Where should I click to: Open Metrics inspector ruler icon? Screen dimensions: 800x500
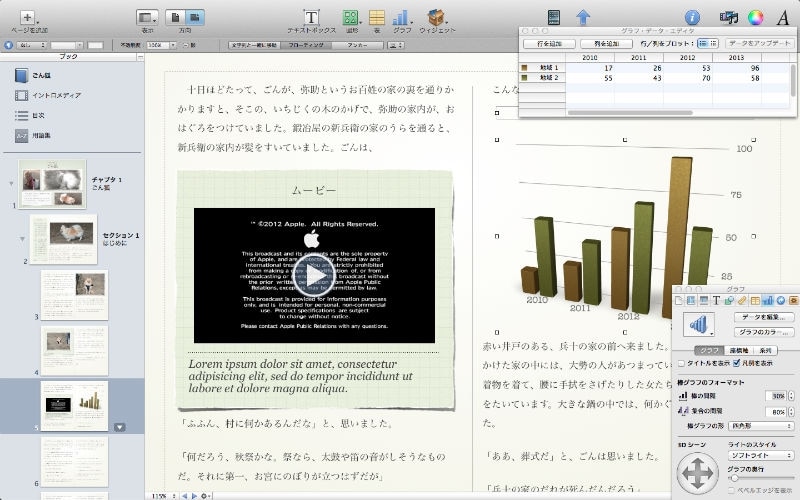point(742,301)
